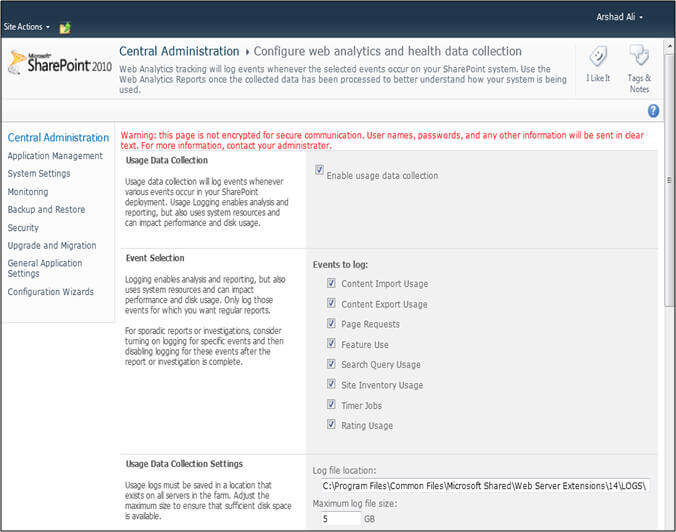676x532 pixels.
Task: Toggle the Page Requests checkbox
Action: click(331, 323)
